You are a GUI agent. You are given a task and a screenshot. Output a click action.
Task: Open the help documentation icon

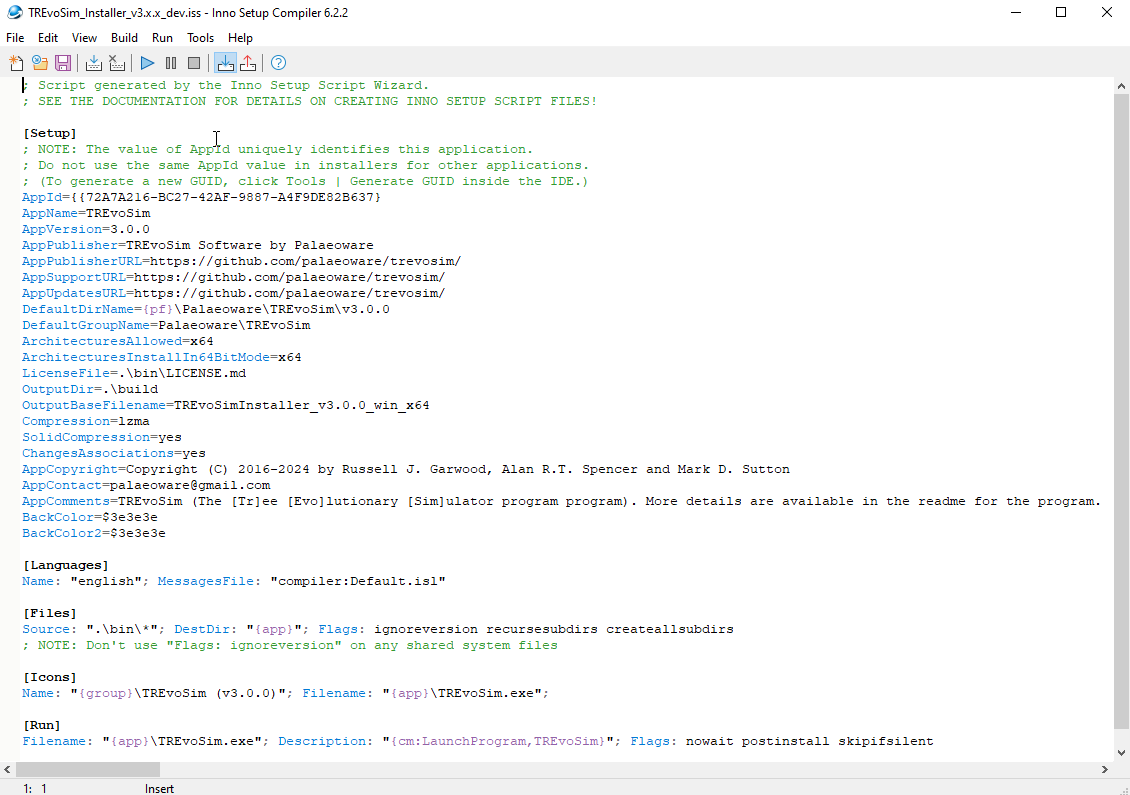click(x=278, y=63)
